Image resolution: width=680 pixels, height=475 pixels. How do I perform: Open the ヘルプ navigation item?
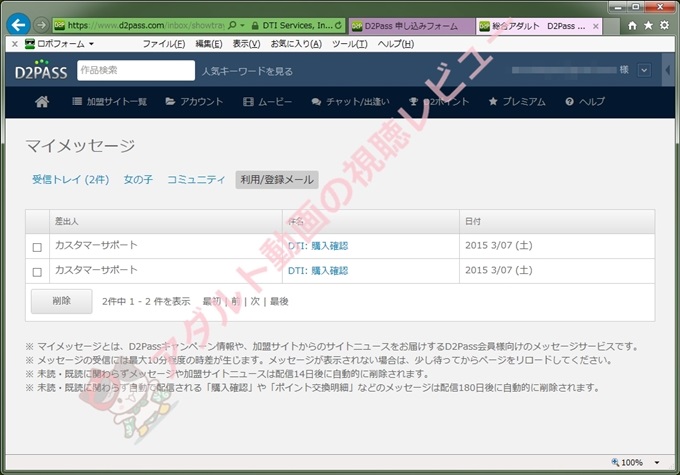click(x=585, y=102)
